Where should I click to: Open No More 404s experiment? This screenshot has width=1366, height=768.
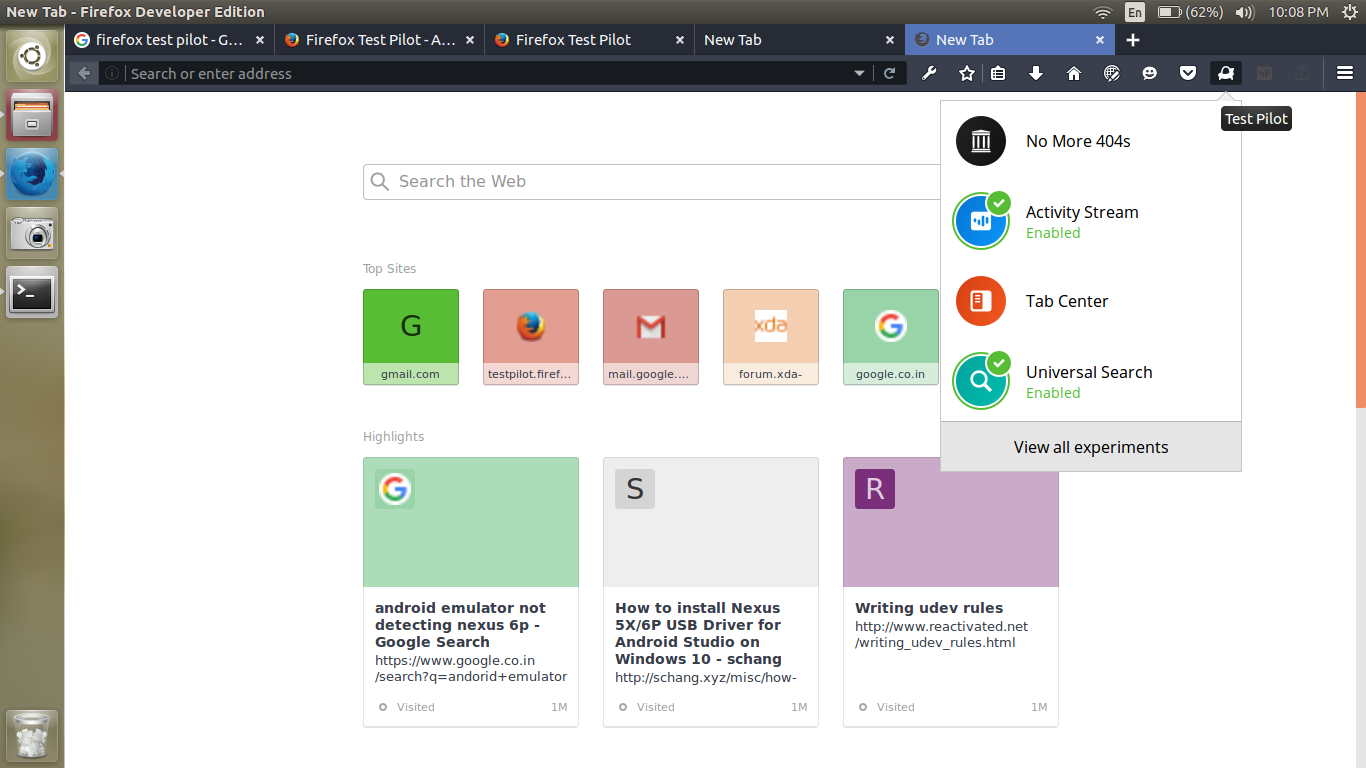pos(1091,141)
